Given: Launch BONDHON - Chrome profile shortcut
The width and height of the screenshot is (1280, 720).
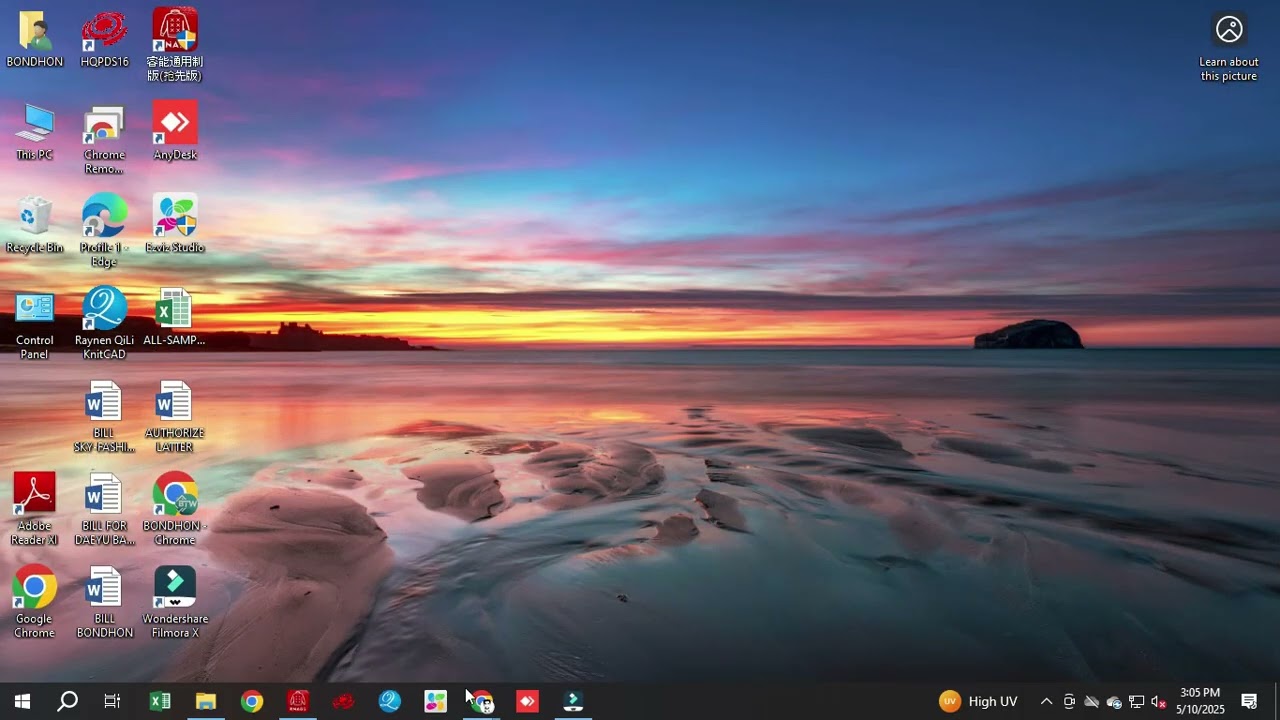Looking at the screenshot, I should click(175, 510).
